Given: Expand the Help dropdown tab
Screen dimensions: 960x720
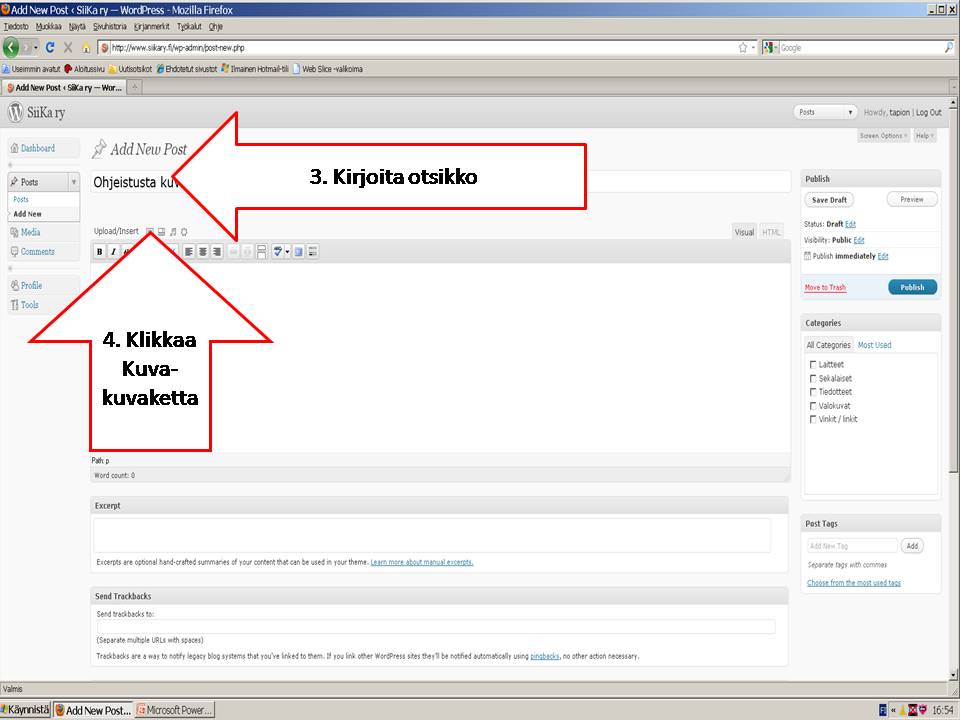Looking at the screenshot, I should [x=924, y=135].
